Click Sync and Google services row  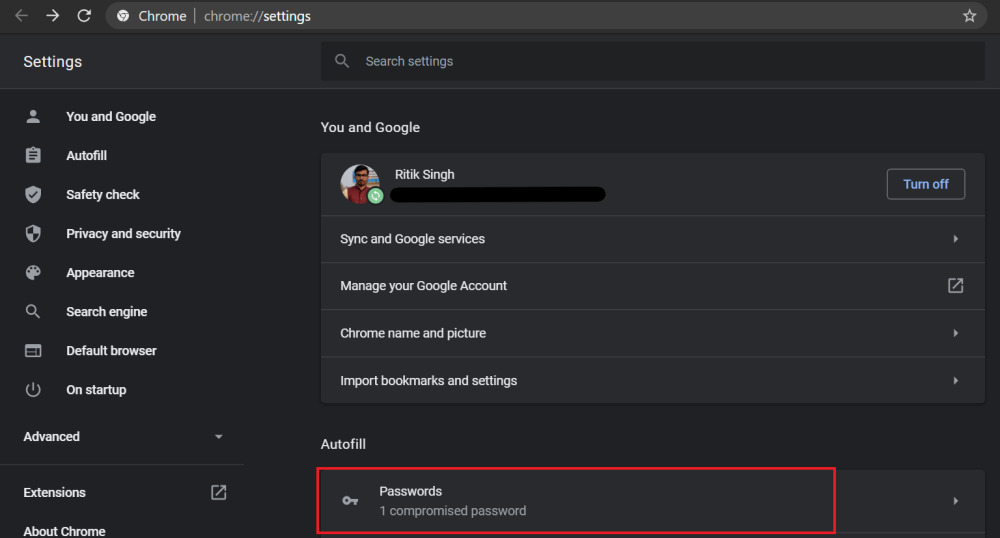[652, 239]
